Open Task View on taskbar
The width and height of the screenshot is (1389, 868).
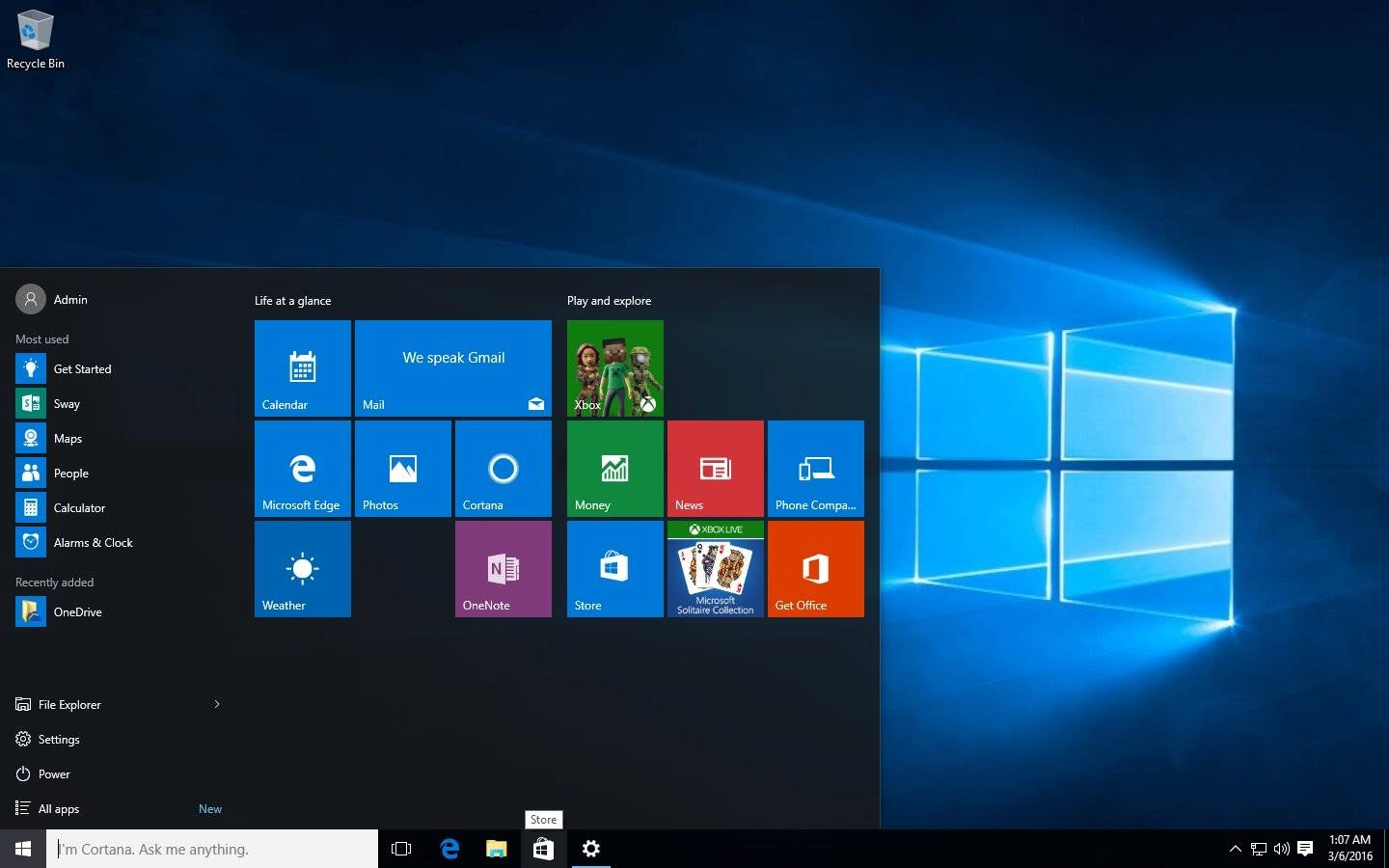(x=401, y=849)
